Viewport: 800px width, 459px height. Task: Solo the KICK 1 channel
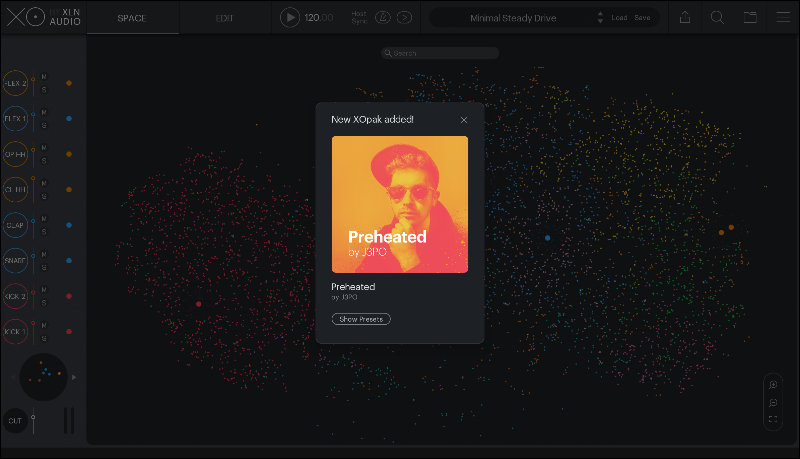pos(44,338)
